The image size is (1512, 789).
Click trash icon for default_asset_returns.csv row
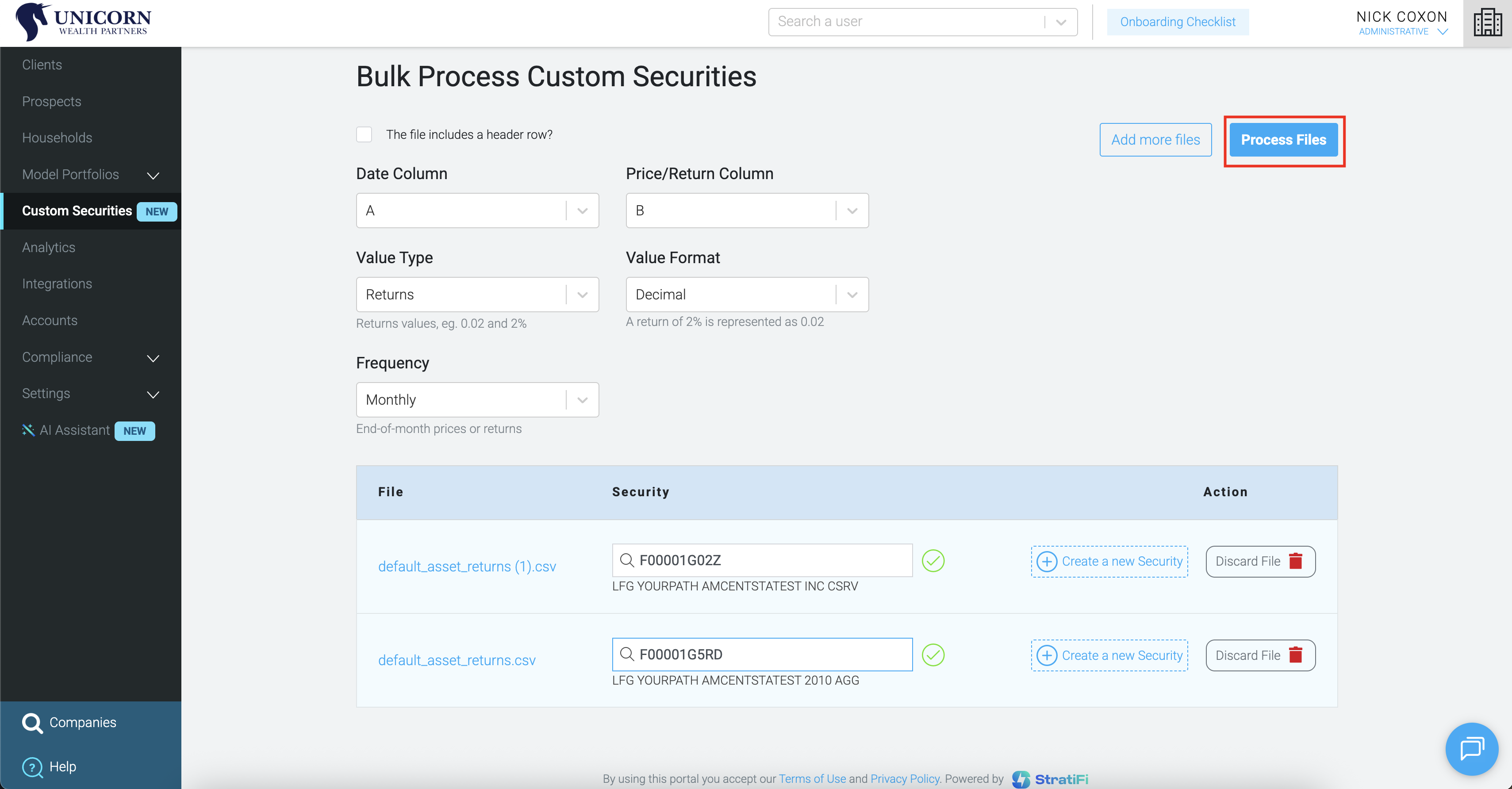1295,655
